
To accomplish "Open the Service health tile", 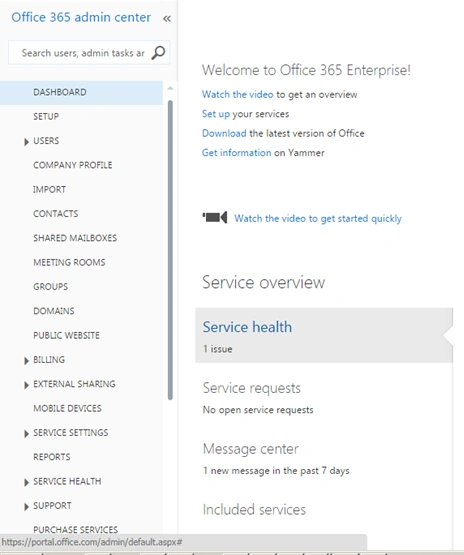I will (324, 335).
